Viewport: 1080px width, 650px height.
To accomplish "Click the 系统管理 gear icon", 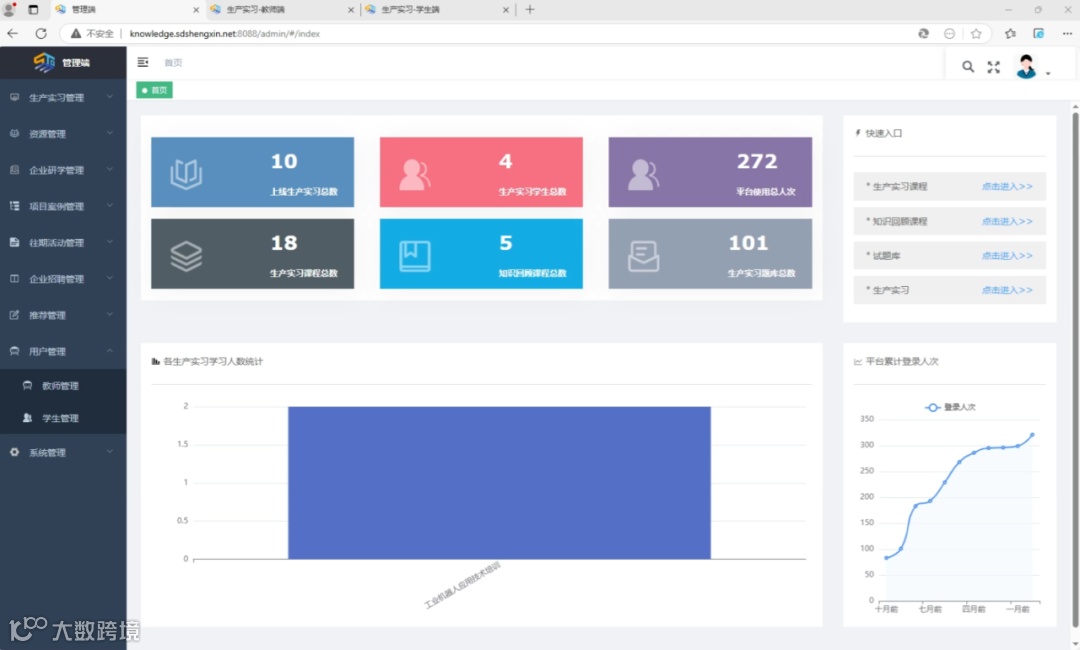I will point(14,452).
